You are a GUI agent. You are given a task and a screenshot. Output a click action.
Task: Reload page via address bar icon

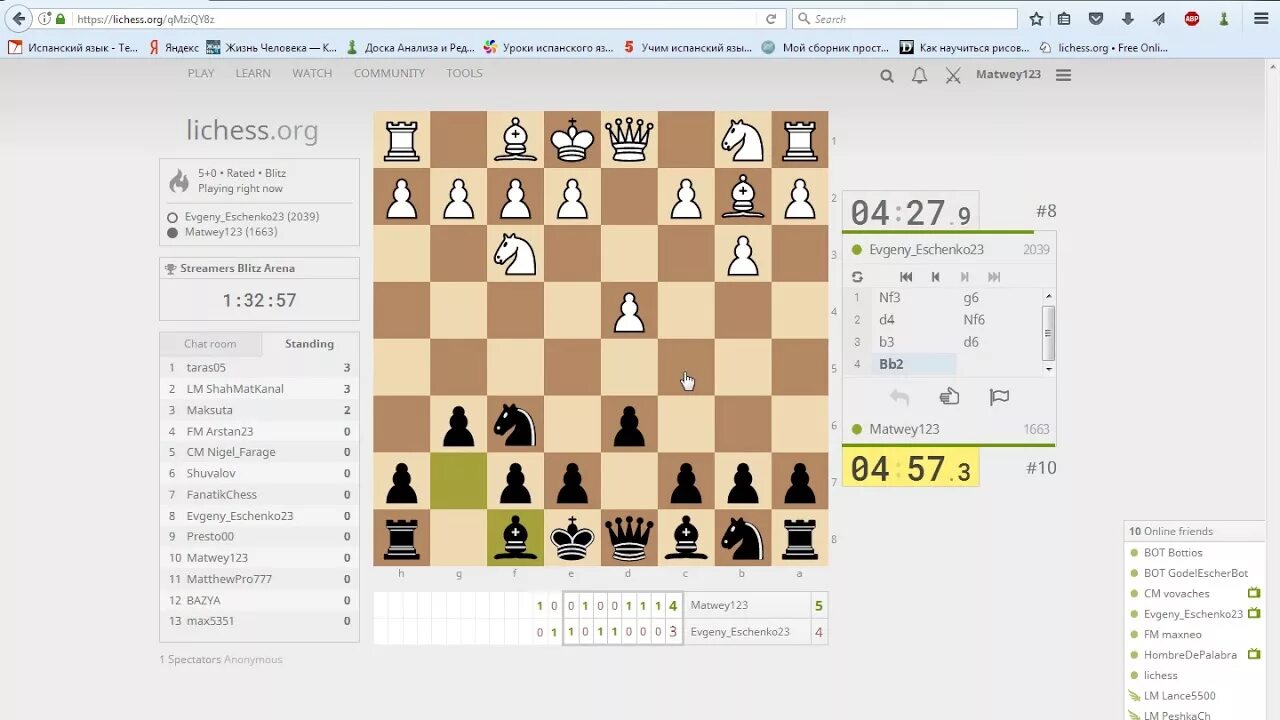coord(771,19)
